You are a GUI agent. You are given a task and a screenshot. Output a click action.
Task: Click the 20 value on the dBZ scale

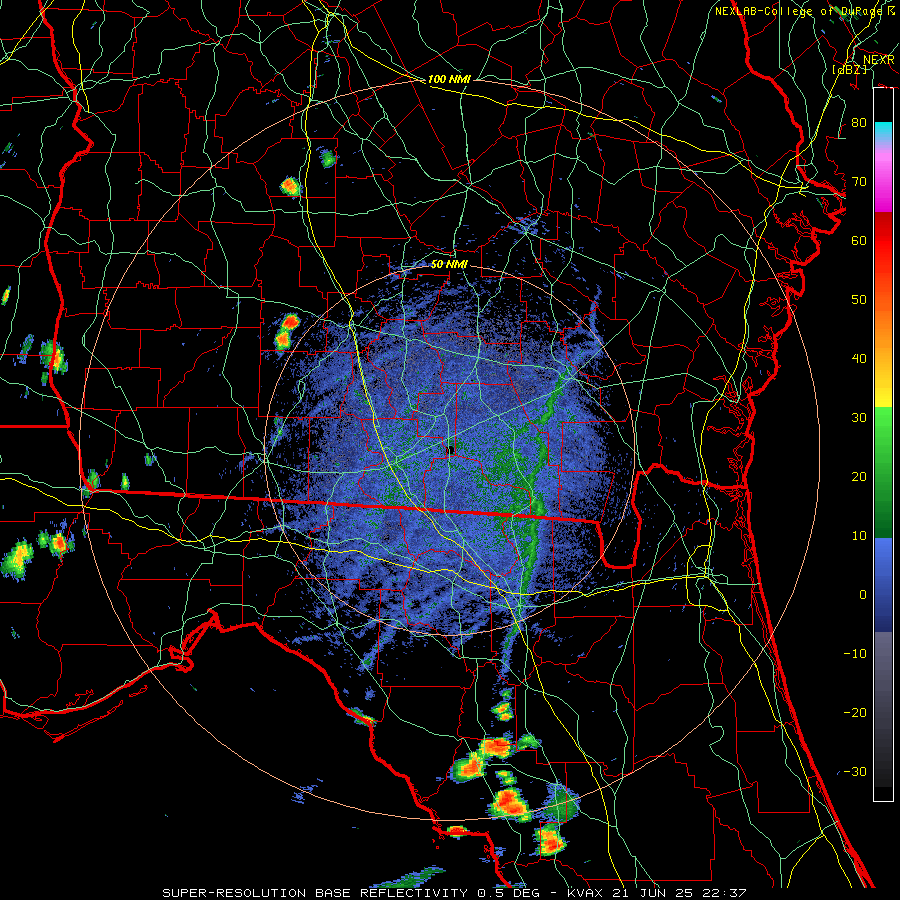859,477
